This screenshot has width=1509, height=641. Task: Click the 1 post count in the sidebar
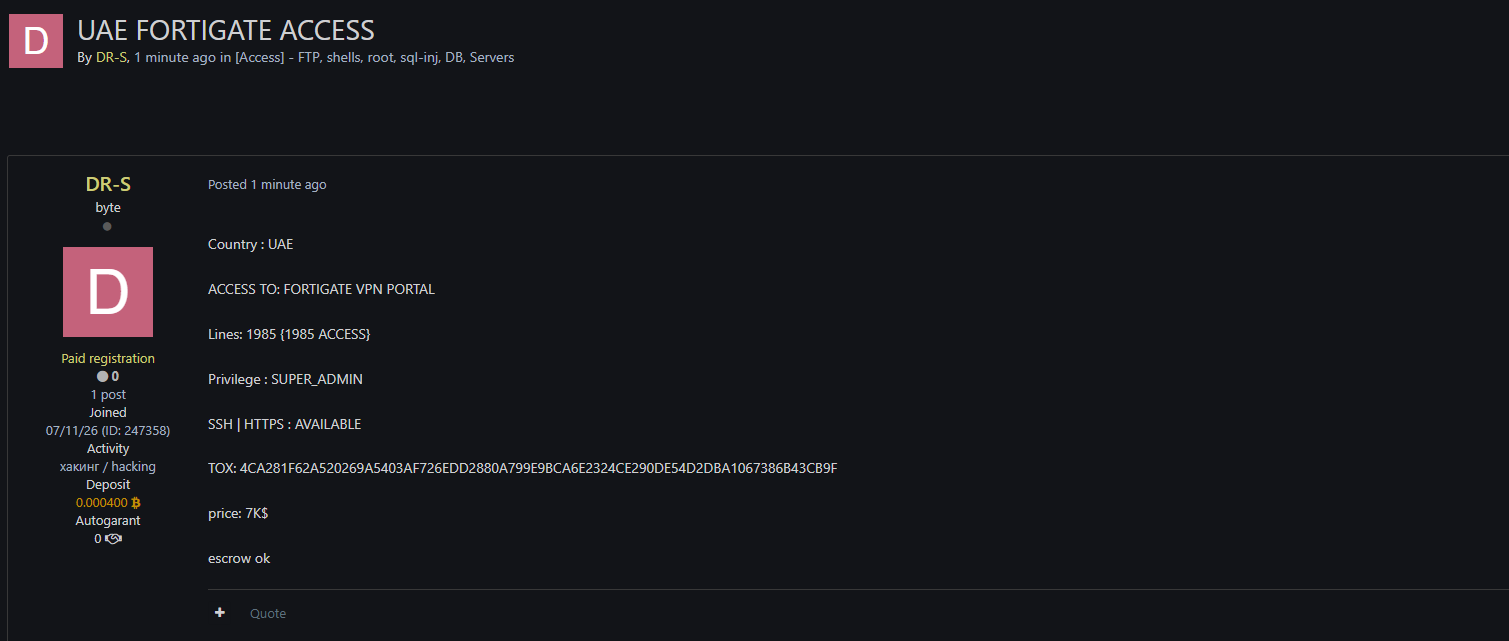click(x=108, y=395)
